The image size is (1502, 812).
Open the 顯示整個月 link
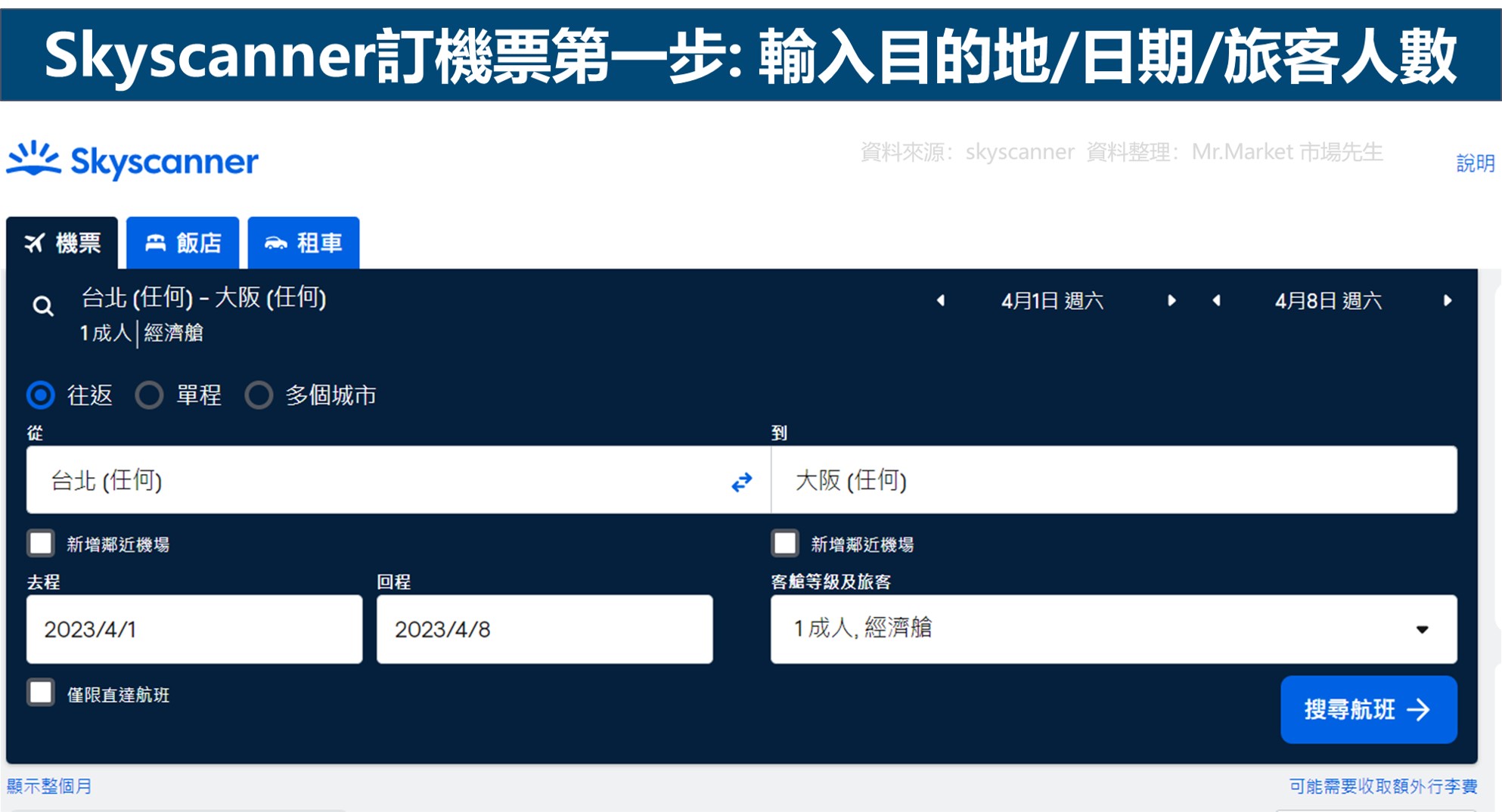tap(49, 786)
